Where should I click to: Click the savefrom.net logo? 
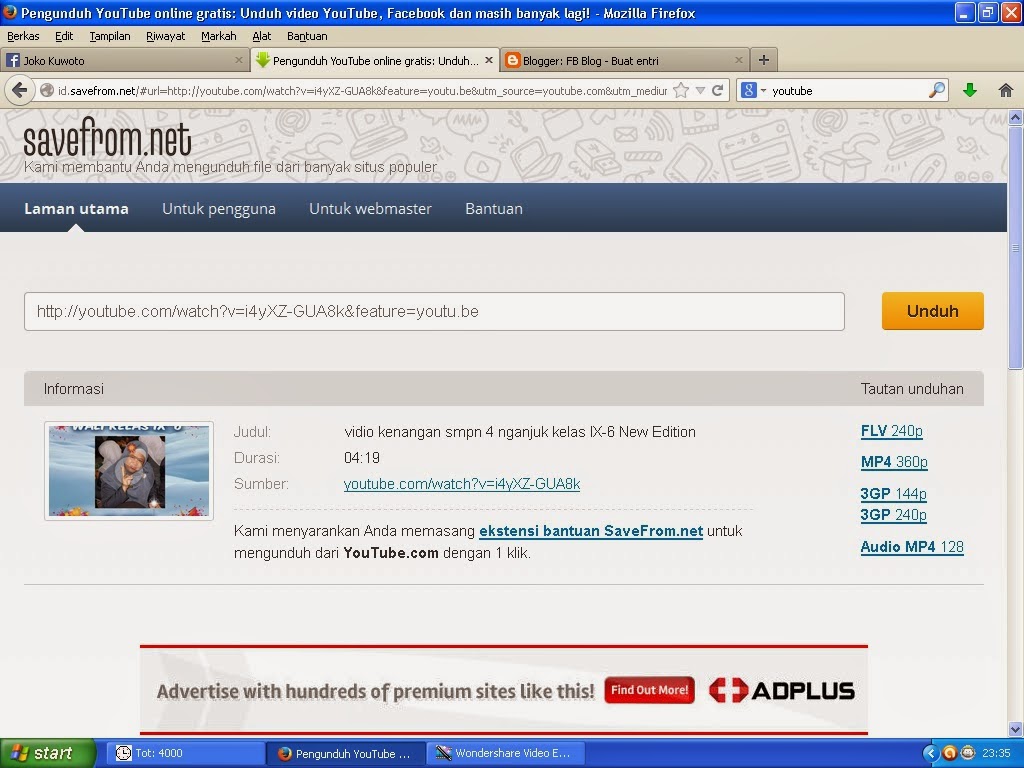[x=107, y=138]
